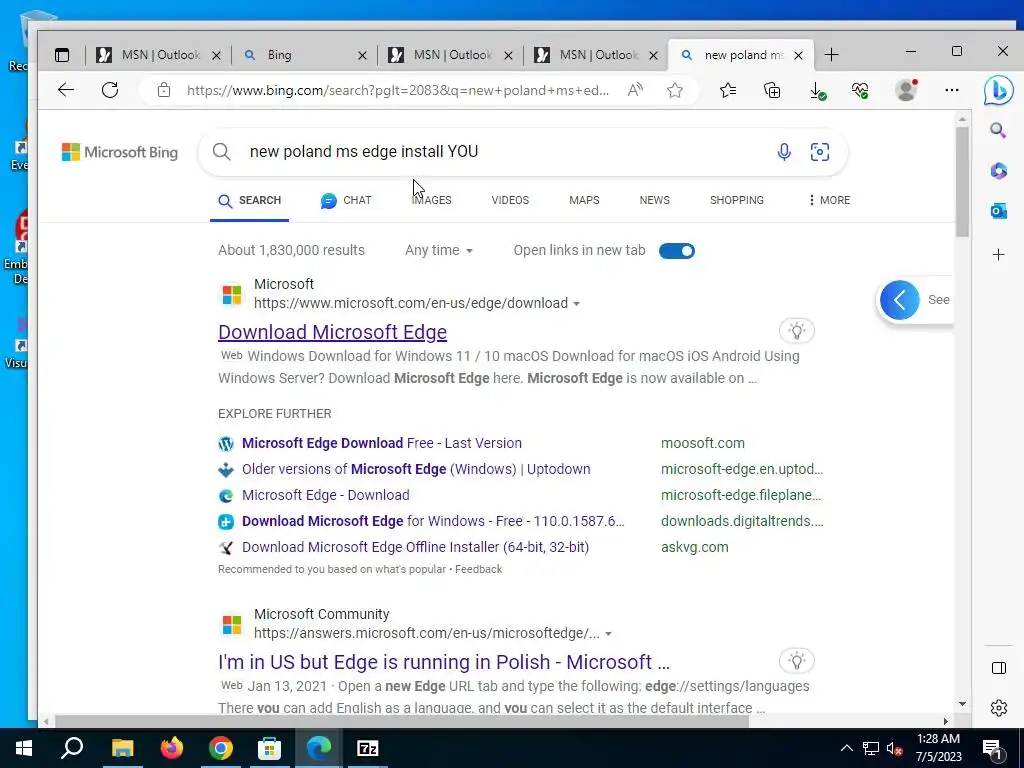Click into the Bing search query field
Screen dimensions: 1024x768
click(503, 152)
